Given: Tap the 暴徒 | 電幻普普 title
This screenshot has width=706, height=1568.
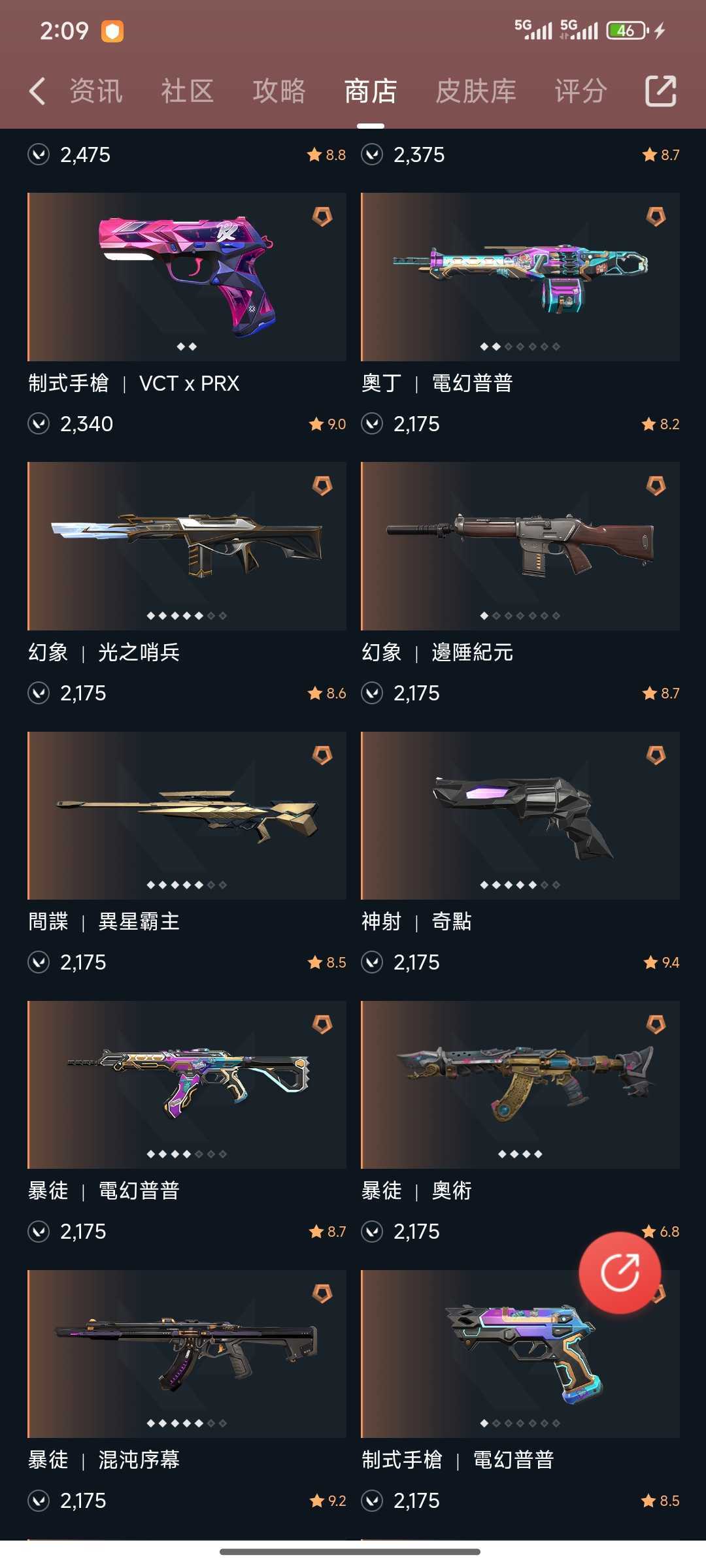Looking at the screenshot, I should (104, 1190).
